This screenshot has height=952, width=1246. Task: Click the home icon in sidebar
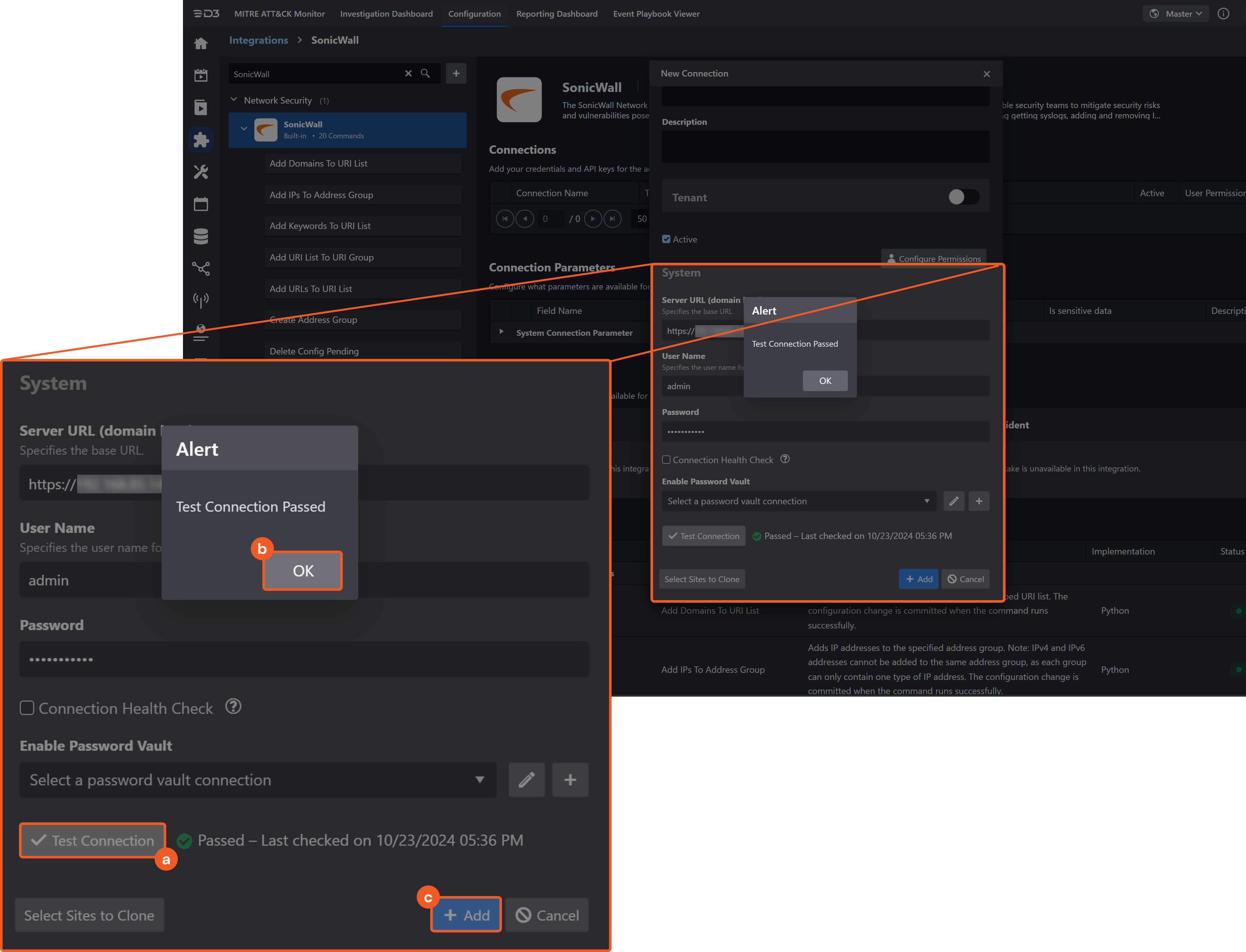(x=201, y=44)
